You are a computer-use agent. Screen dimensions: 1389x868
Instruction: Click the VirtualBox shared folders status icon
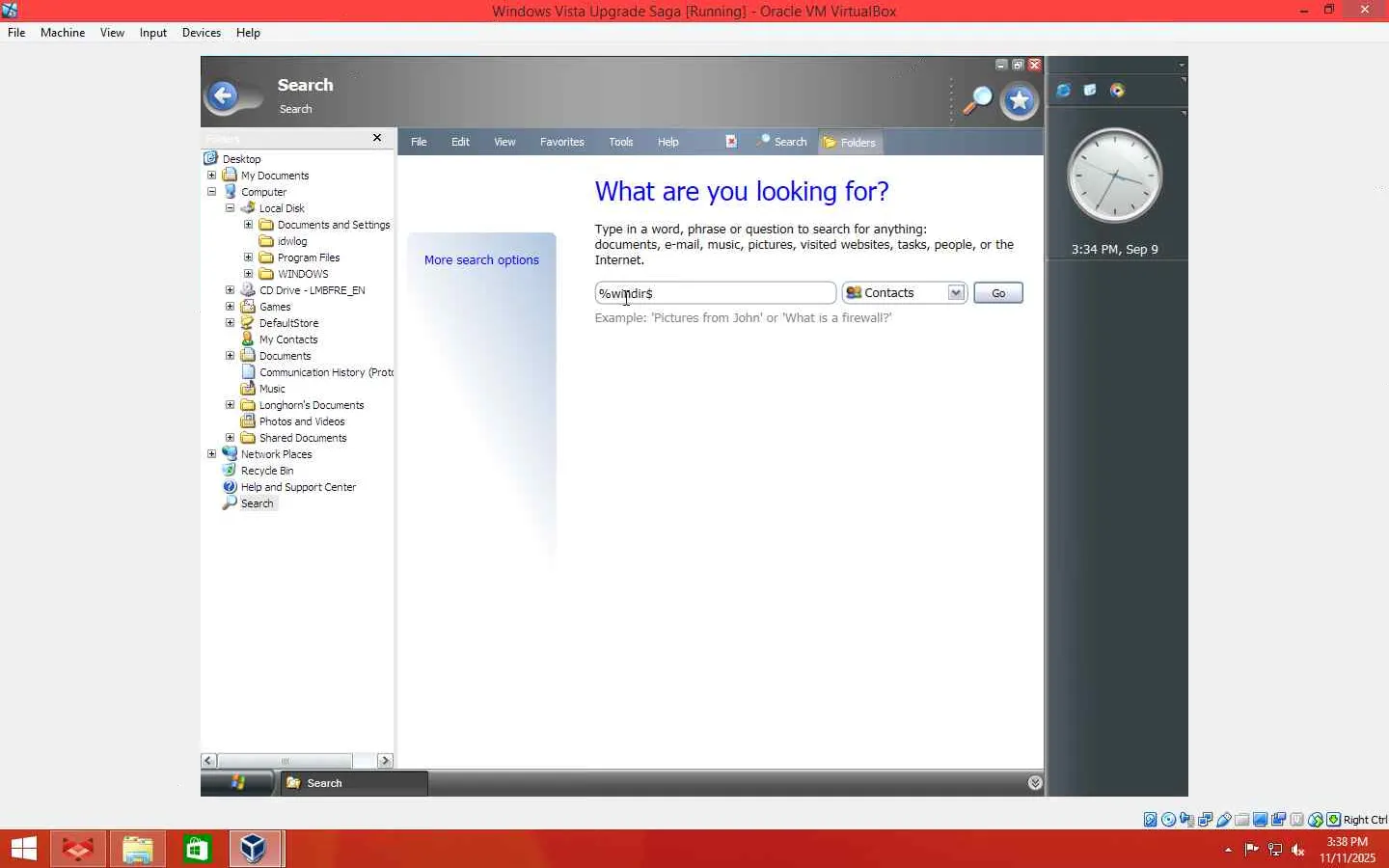[1241, 820]
